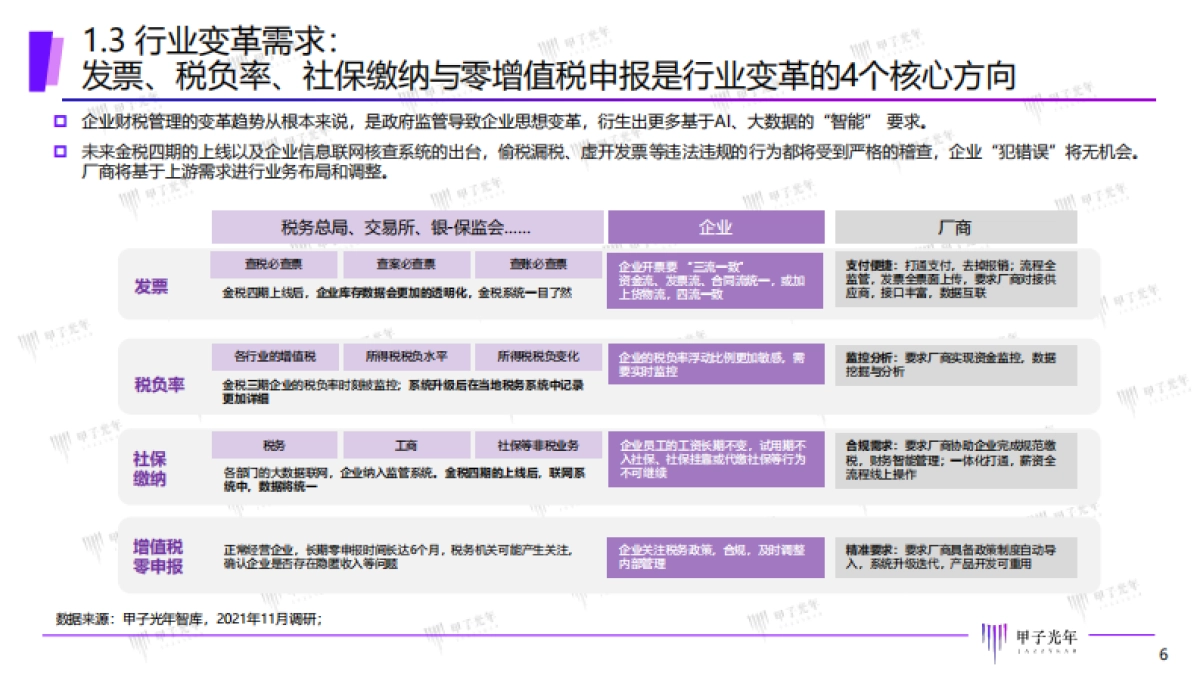Viewport: 1200px width, 675px height.
Task: Select the 税务总局、交易所、银-保监会 header
Action: (x=404, y=227)
